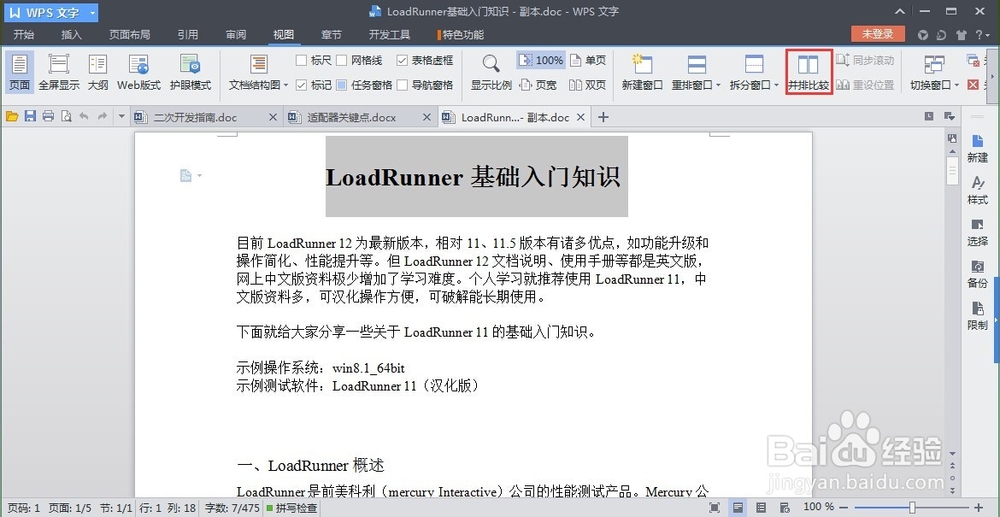This screenshot has height=517, width=1000.
Task: Add new document tab with plus
Action: point(603,117)
